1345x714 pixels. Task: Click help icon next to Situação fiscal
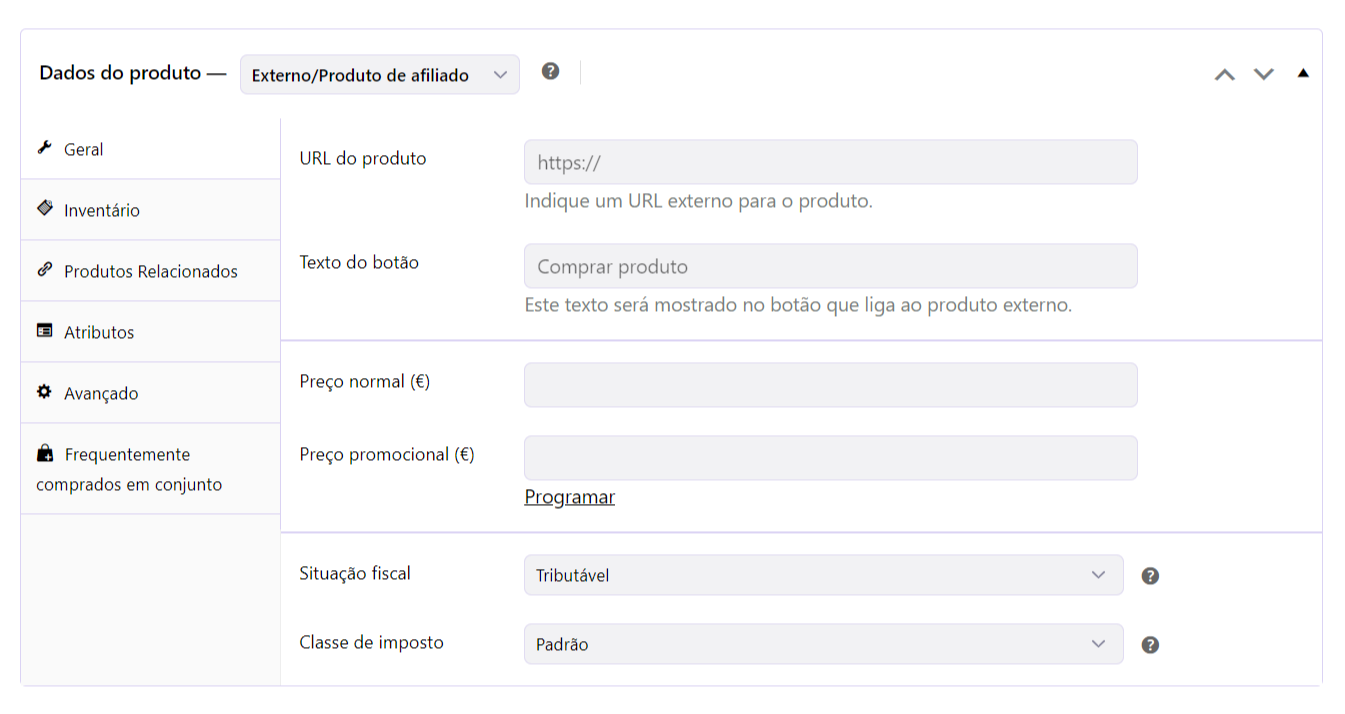[1150, 576]
